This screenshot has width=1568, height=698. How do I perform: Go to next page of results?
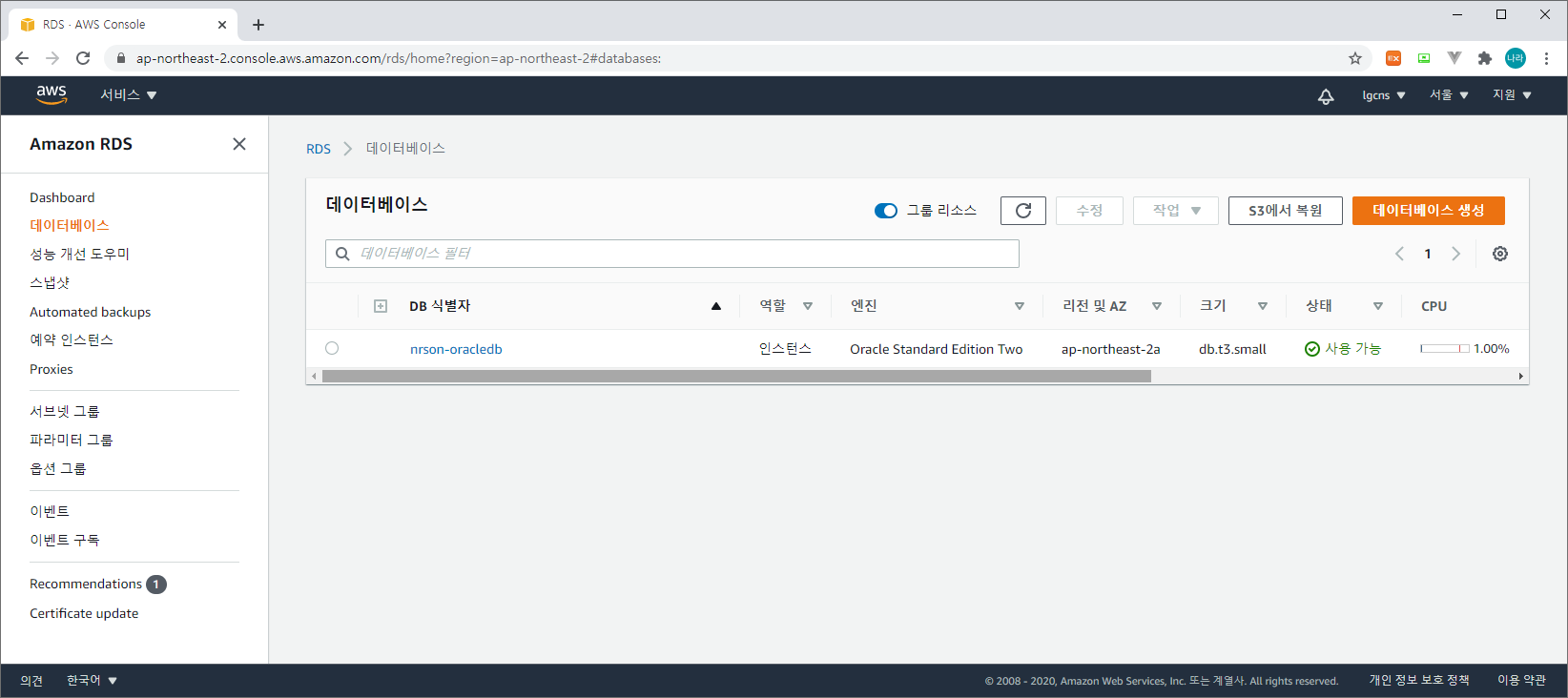(x=1456, y=254)
